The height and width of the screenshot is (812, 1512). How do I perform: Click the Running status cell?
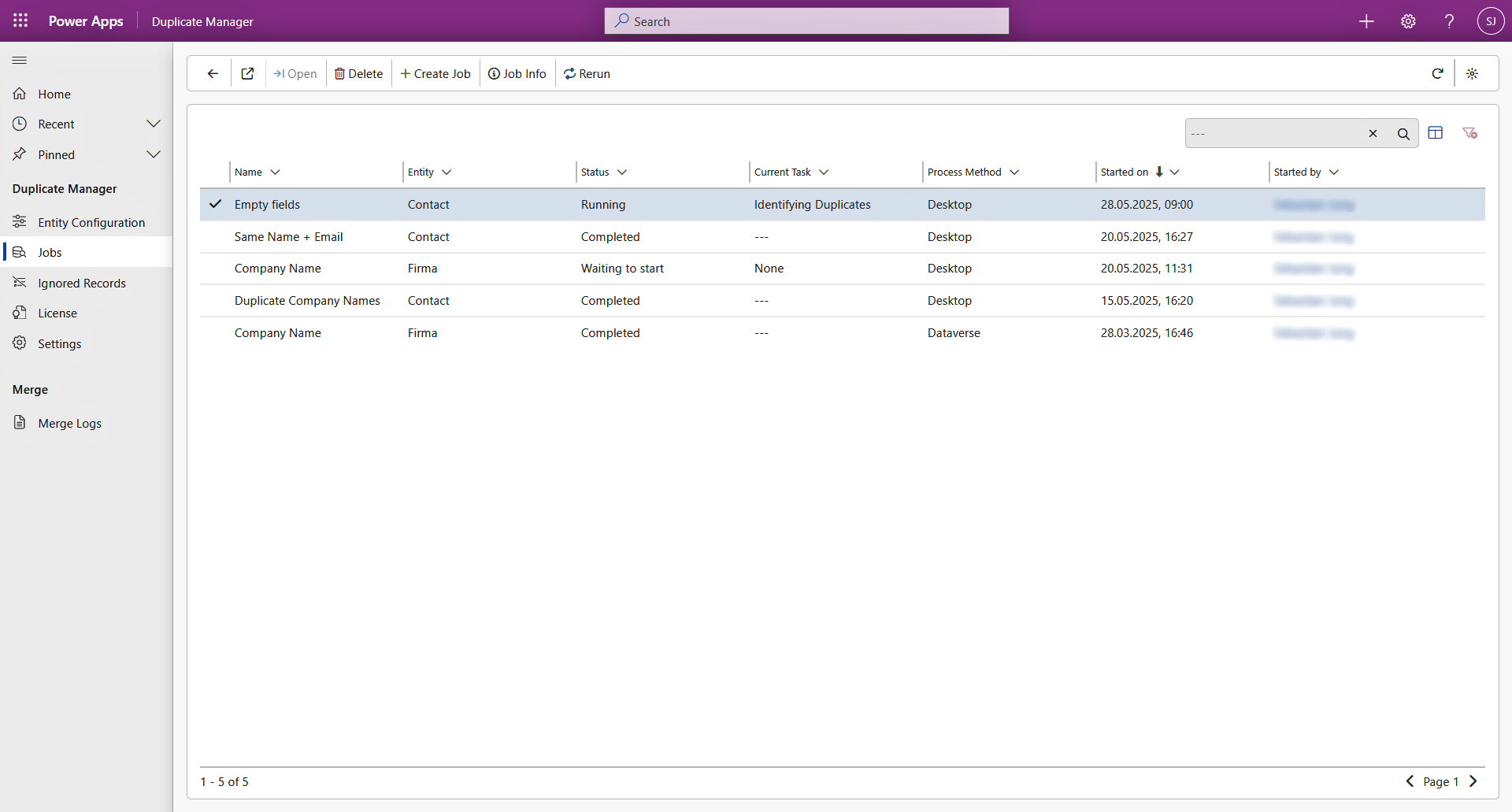point(603,205)
